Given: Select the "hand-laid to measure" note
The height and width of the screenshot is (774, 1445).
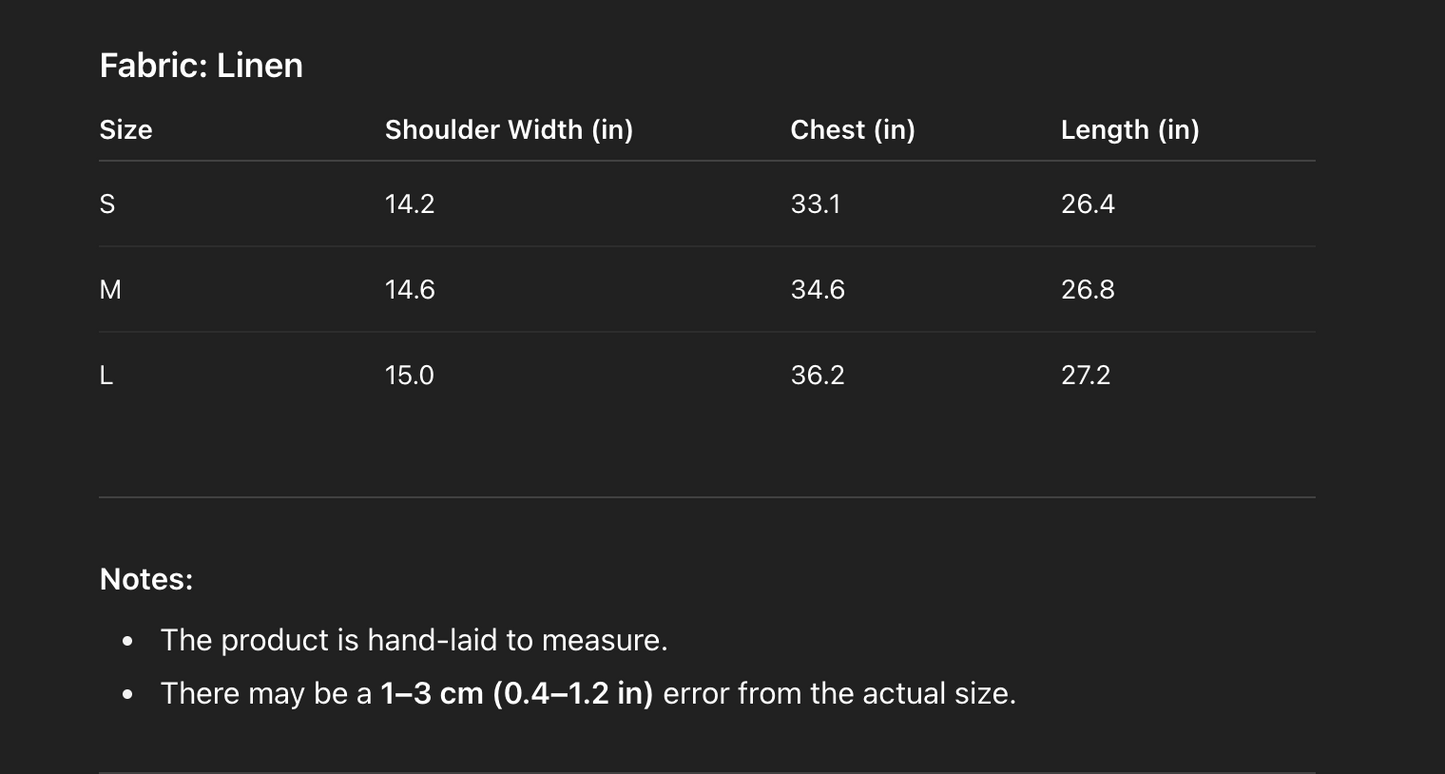Looking at the screenshot, I should (413, 640).
